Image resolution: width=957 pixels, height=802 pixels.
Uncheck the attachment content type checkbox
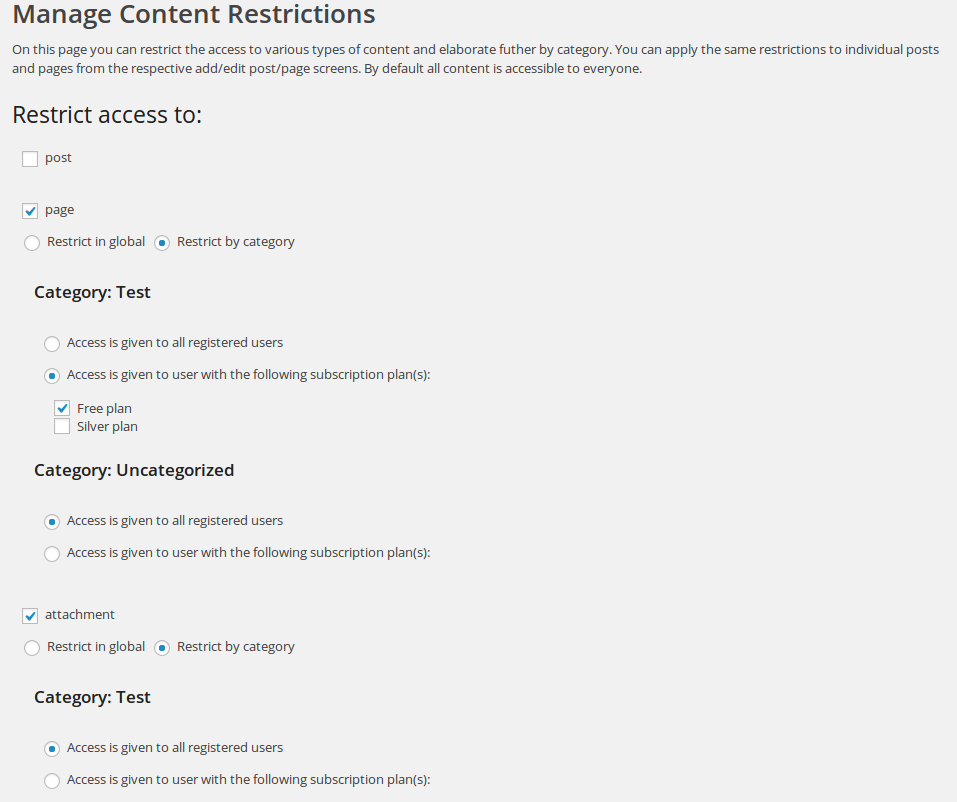coord(30,616)
